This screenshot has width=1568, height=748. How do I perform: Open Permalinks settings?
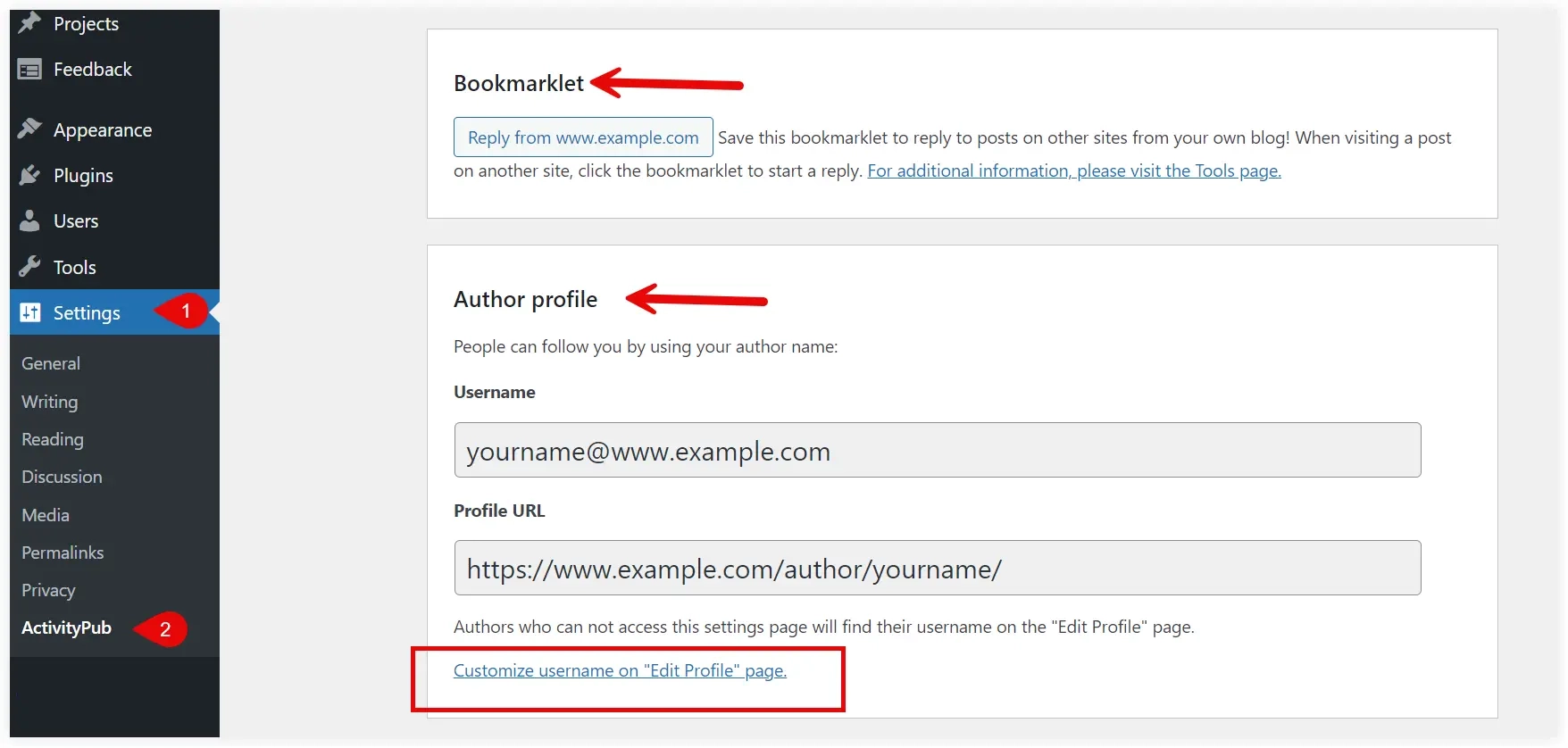tap(63, 553)
